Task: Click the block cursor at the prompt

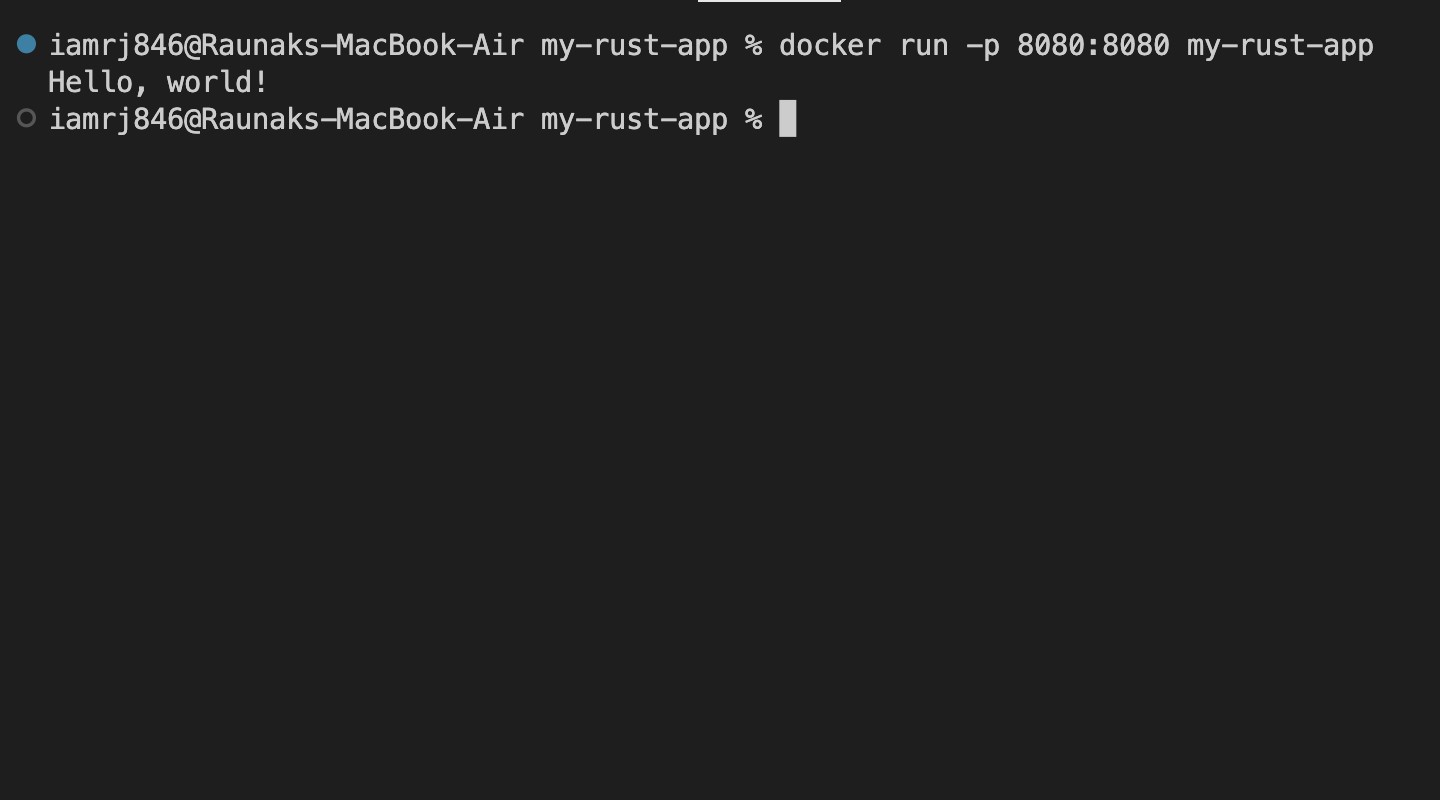Action: coord(788,119)
